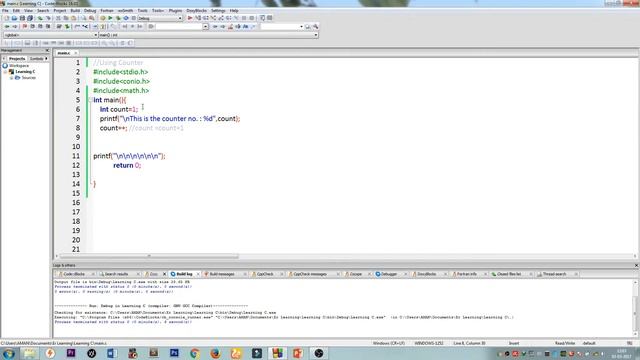Click the Run to cursor debug icon
Image resolution: width=640 pixels, height=360 pixels.
(x=198, y=18)
